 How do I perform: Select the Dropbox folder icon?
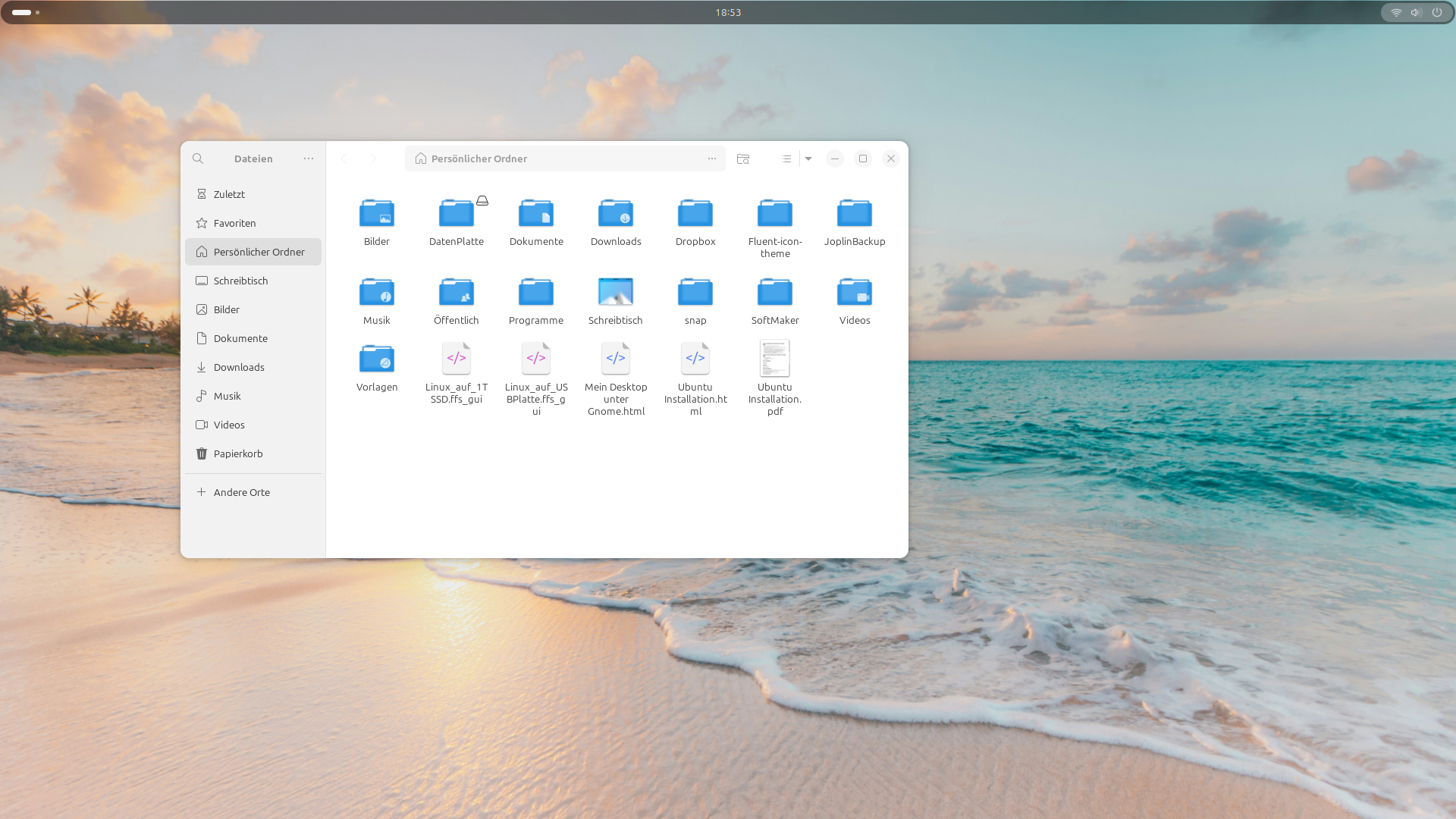click(695, 213)
